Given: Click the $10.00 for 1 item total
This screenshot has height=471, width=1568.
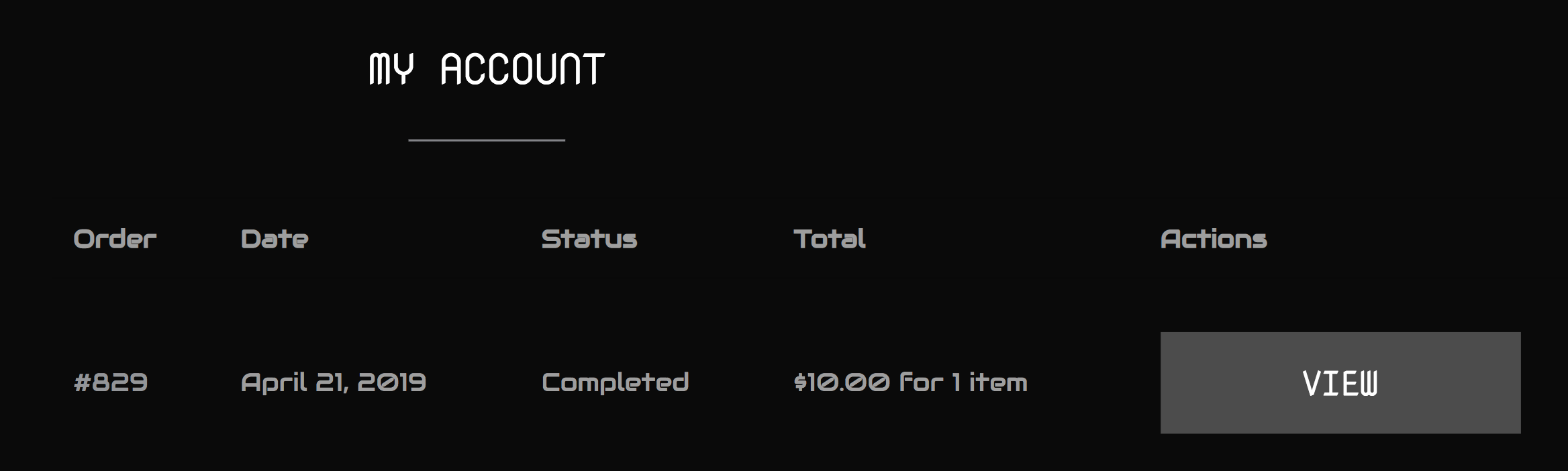Looking at the screenshot, I should click(x=910, y=382).
